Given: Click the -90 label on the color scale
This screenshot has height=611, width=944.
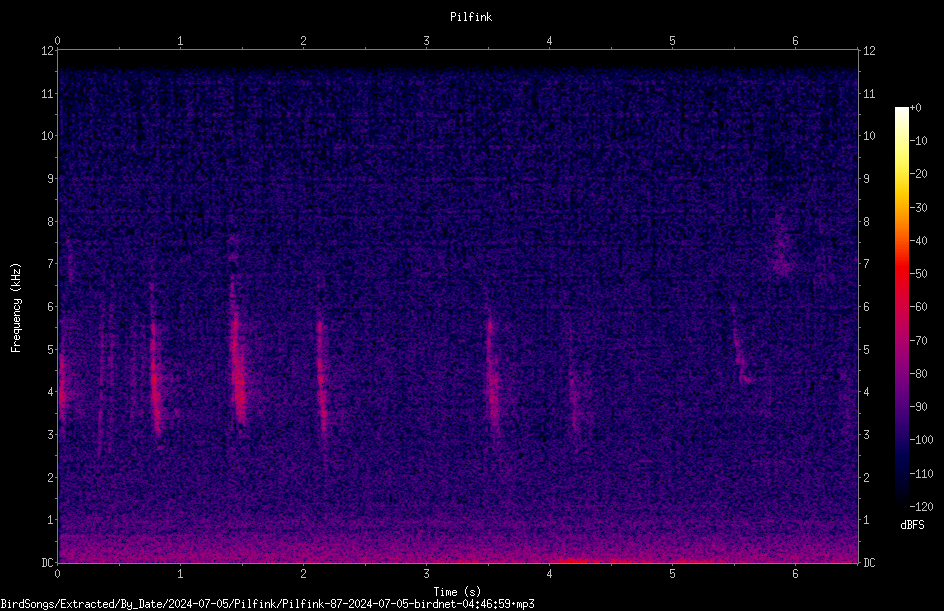Looking at the screenshot, I should coord(918,407).
